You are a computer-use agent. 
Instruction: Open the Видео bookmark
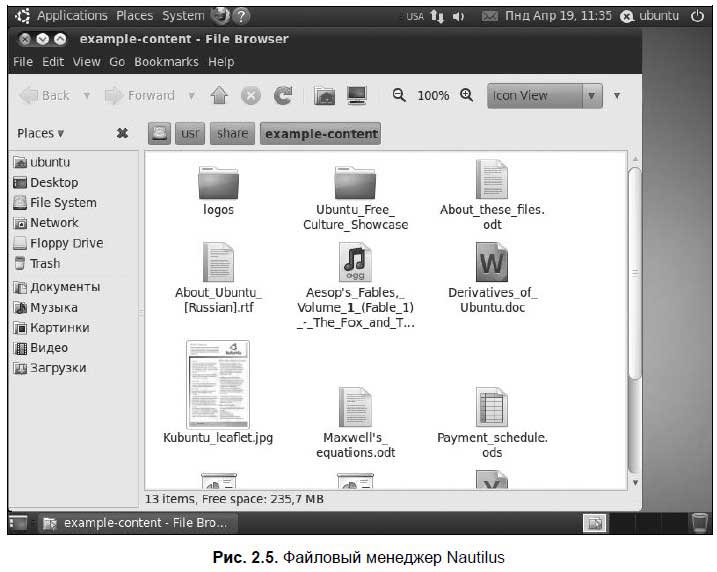[41, 348]
